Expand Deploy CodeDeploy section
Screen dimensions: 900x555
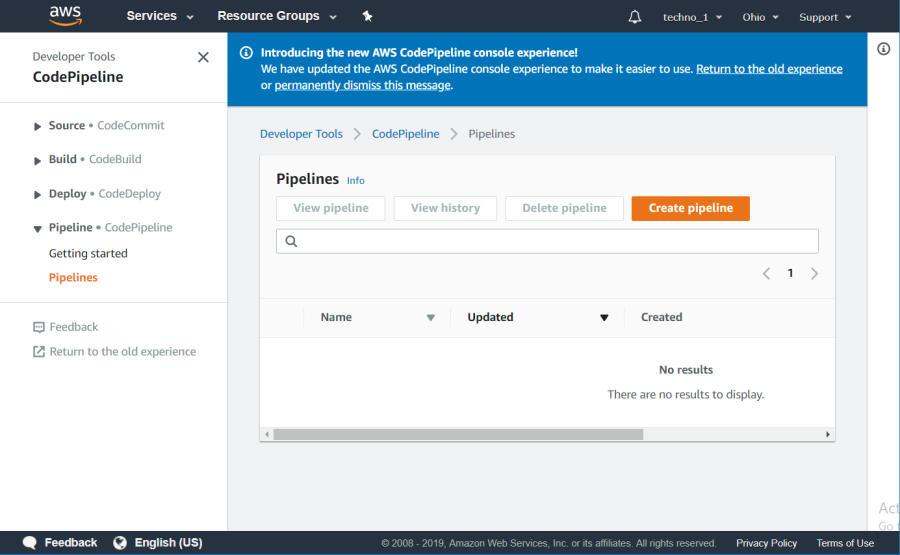click(x=37, y=195)
